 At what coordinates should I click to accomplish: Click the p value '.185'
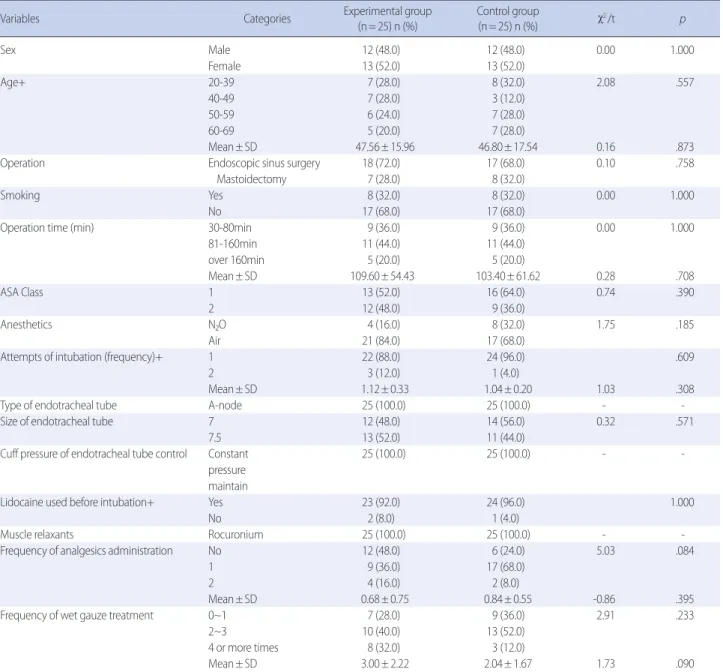[x=685, y=324]
